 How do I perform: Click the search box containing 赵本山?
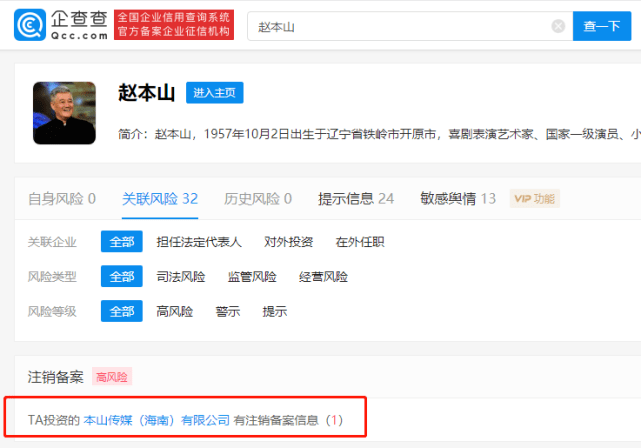(400, 26)
